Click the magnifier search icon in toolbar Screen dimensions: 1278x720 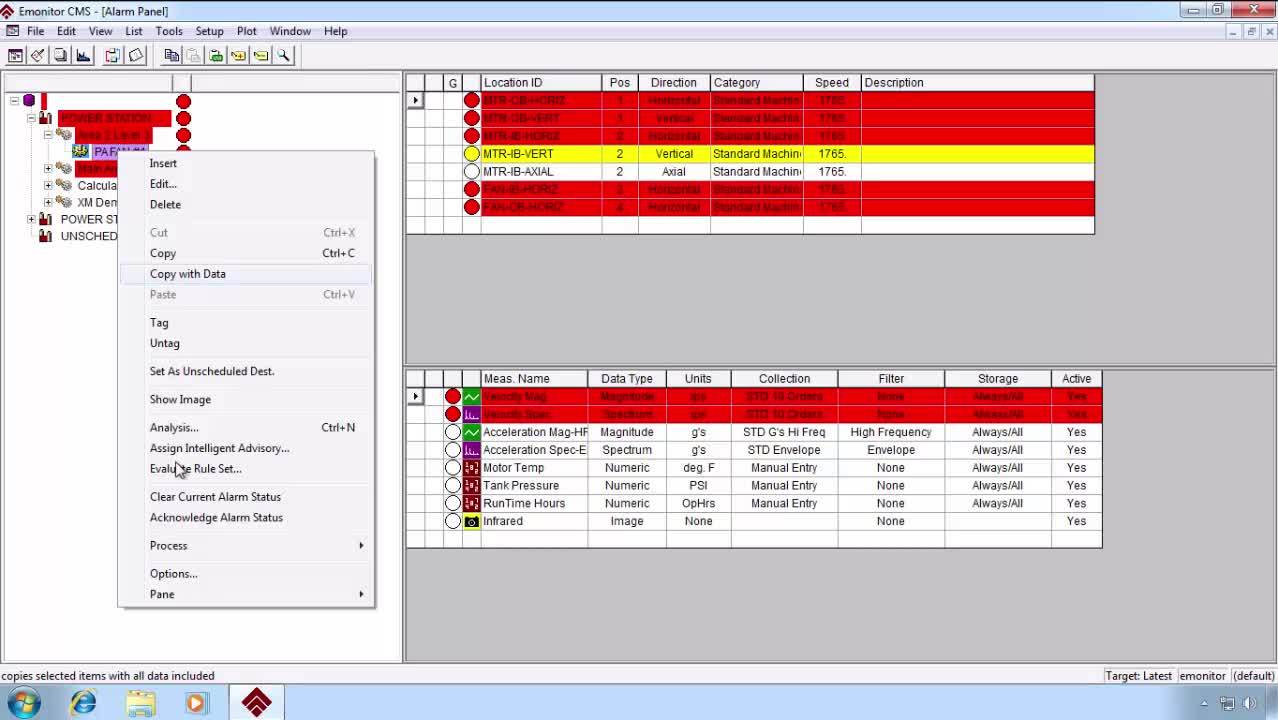coord(284,56)
